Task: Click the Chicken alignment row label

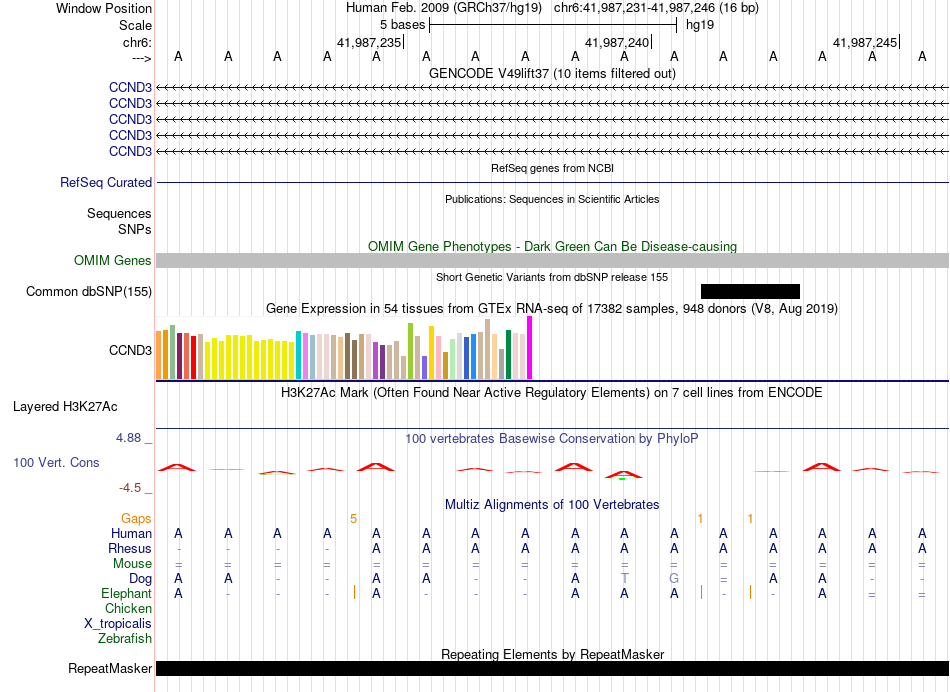Action: pos(128,608)
